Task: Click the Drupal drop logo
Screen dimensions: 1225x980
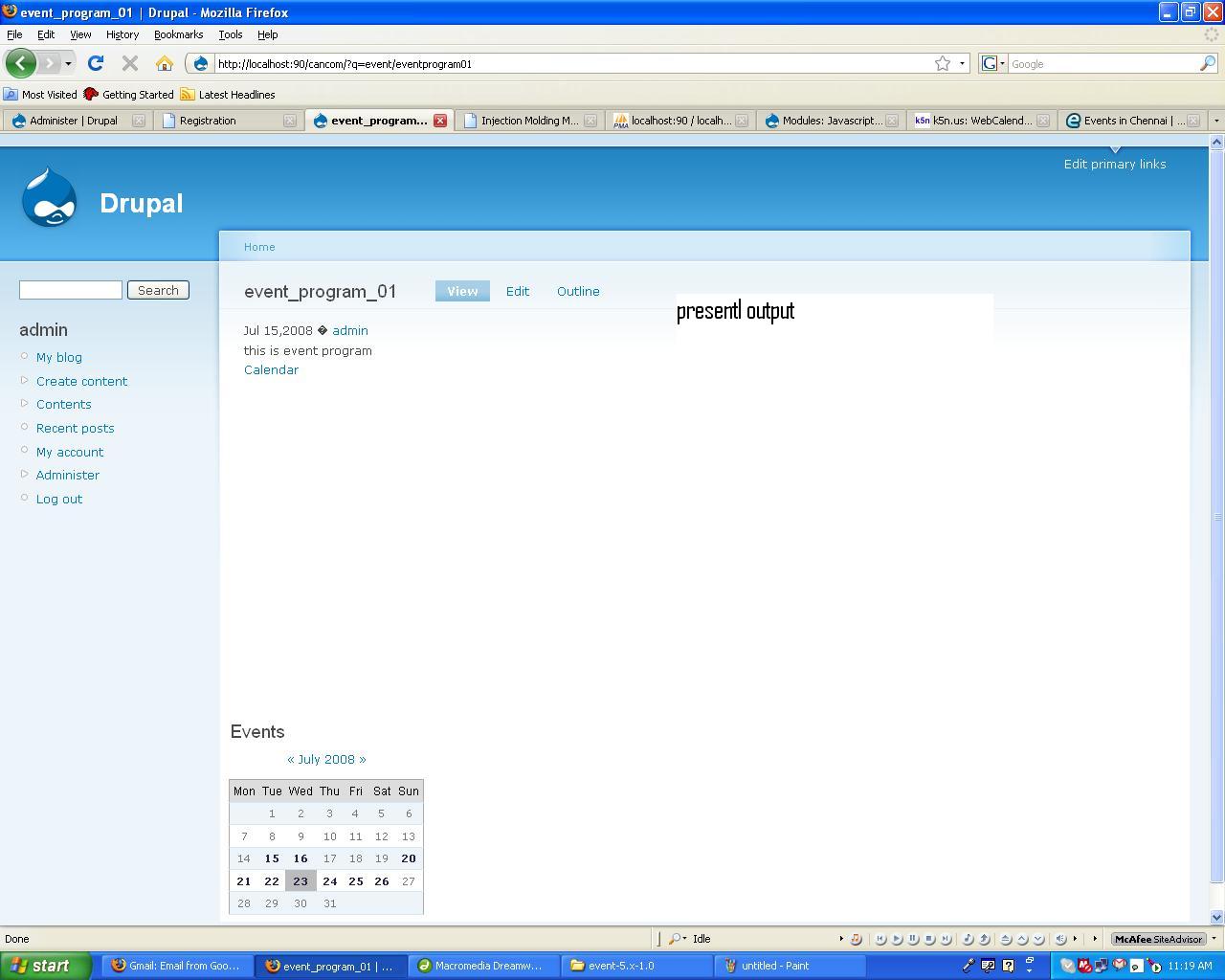Action: [49, 198]
